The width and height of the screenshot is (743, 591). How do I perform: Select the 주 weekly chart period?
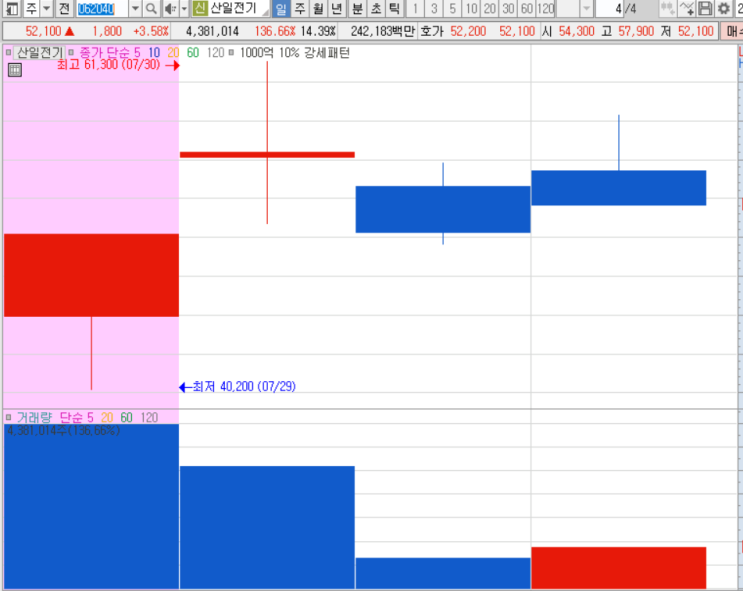point(299,9)
